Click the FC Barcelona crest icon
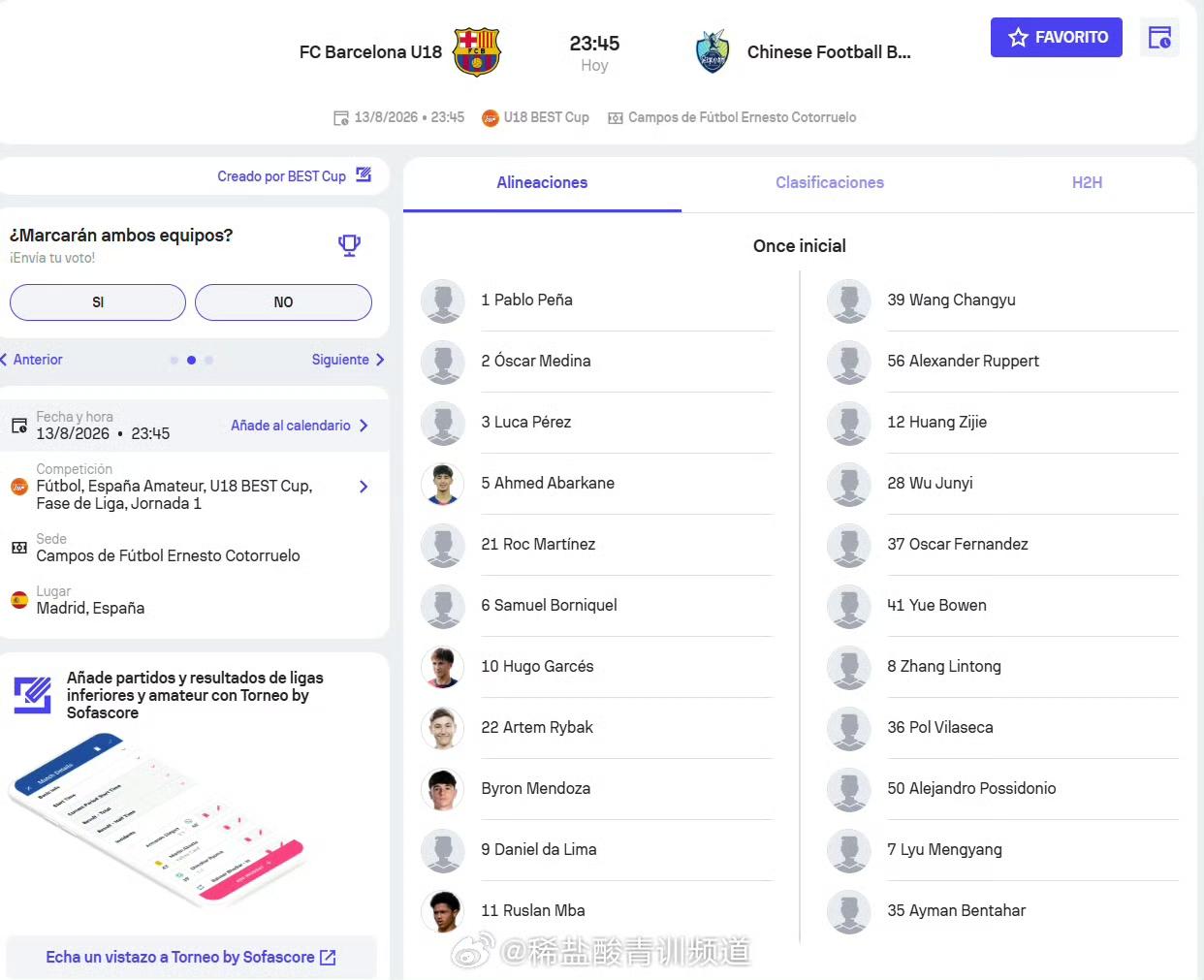1204x980 pixels. (x=476, y=52)
